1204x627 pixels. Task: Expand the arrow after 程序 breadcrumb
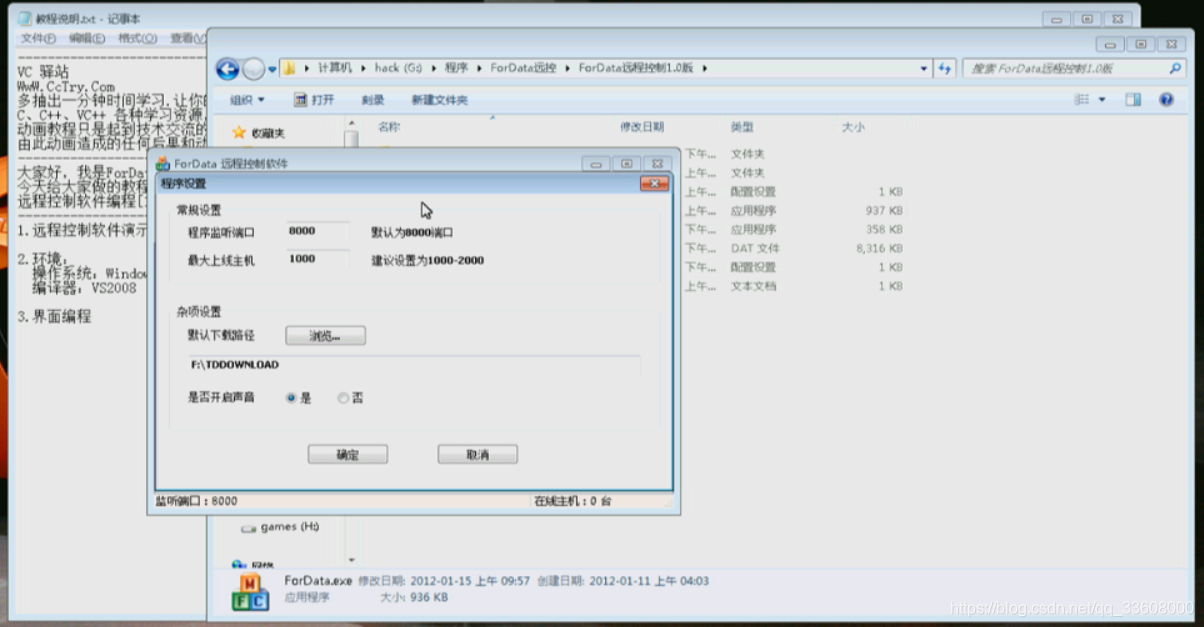click(x=478, y=68)
